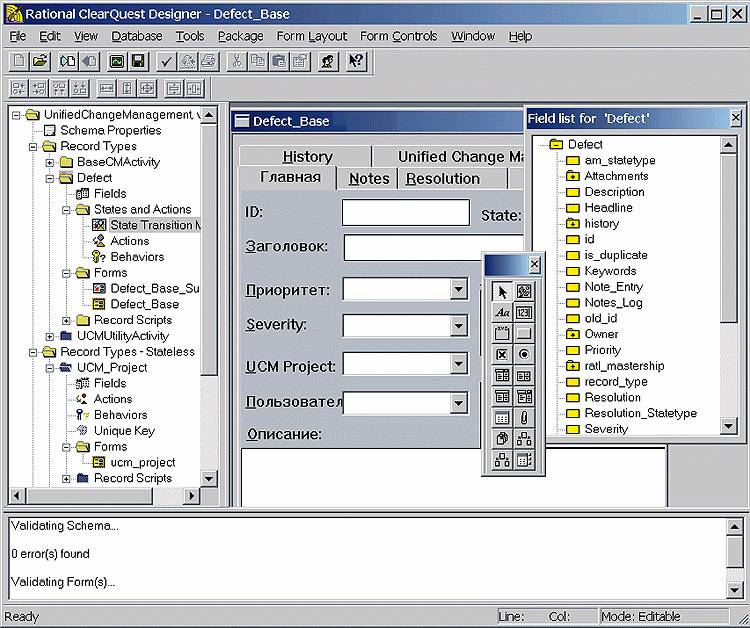Select Schema Properties in the tree
750x628 pixels.
(x=110, y=130)
